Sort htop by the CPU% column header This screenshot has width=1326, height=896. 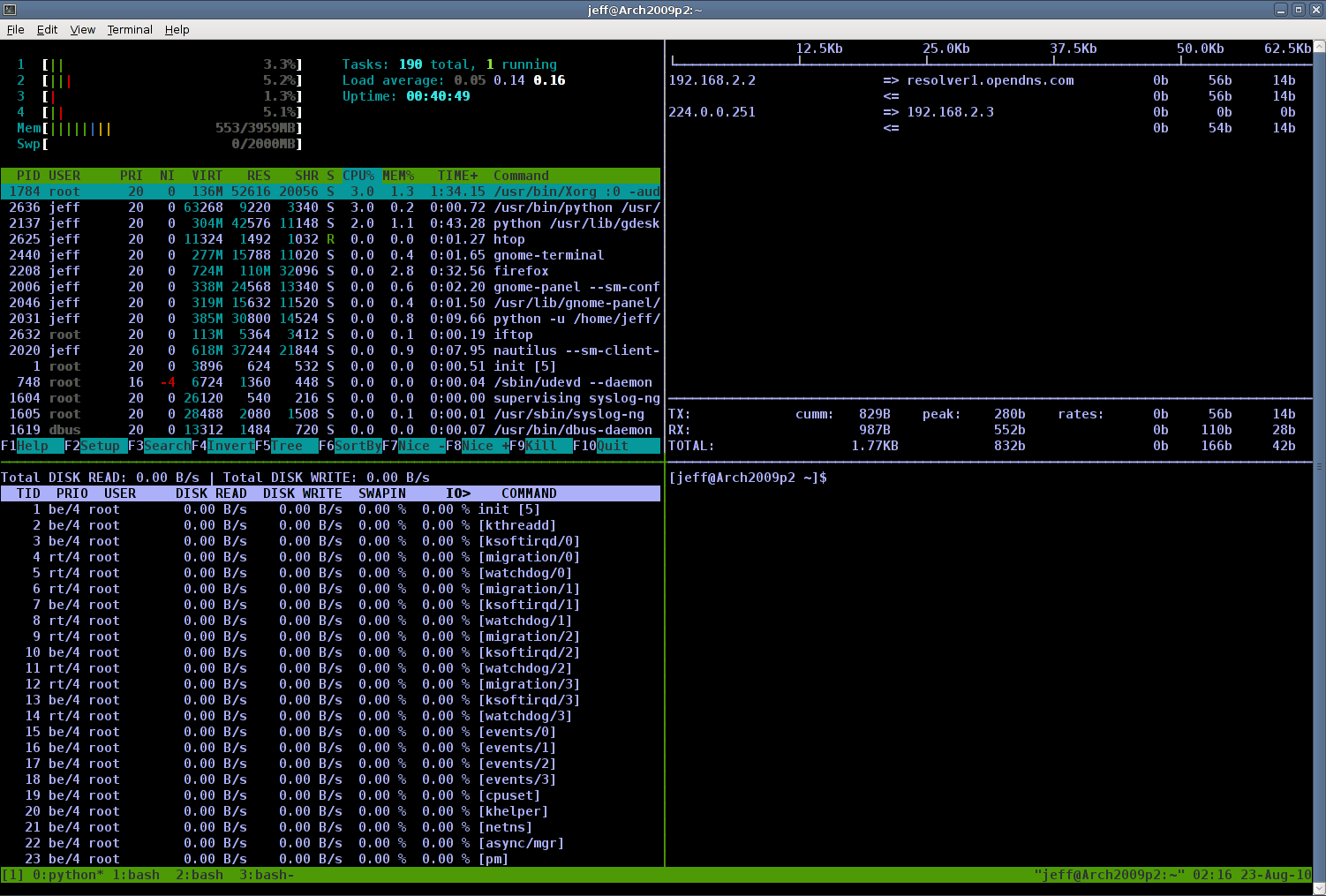click(x=358, y=176)
